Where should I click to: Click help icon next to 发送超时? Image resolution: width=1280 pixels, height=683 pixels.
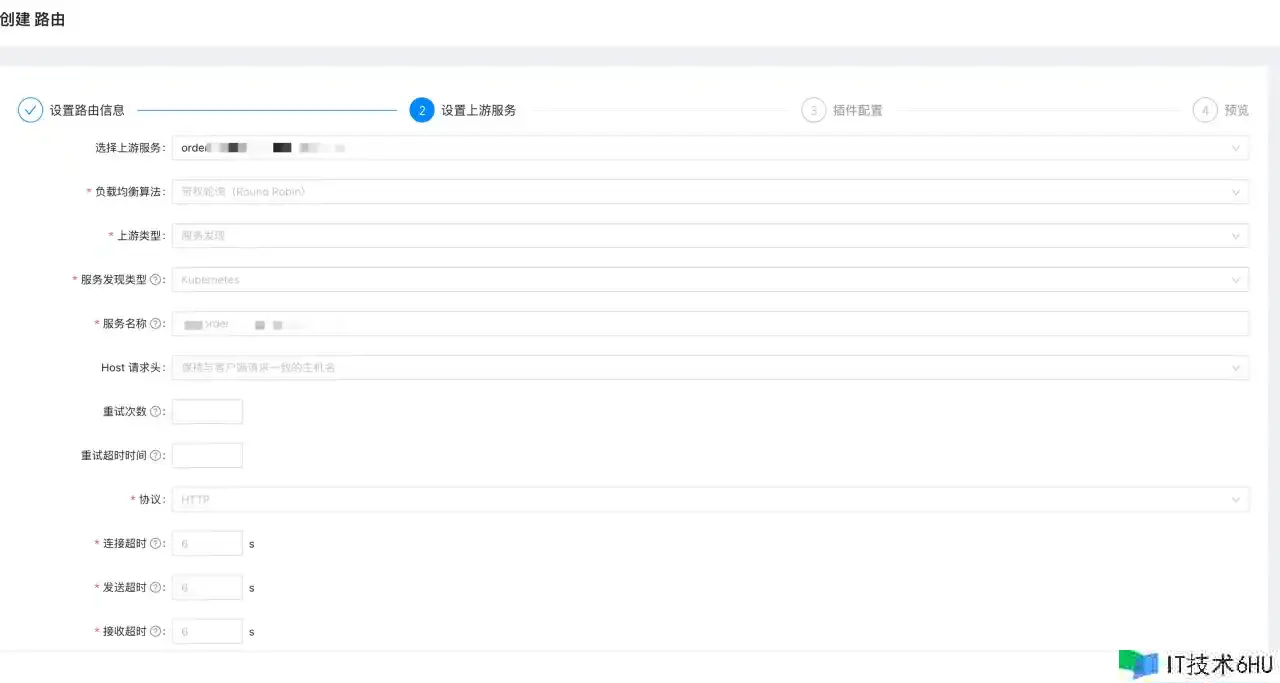(x=155, y=588)
